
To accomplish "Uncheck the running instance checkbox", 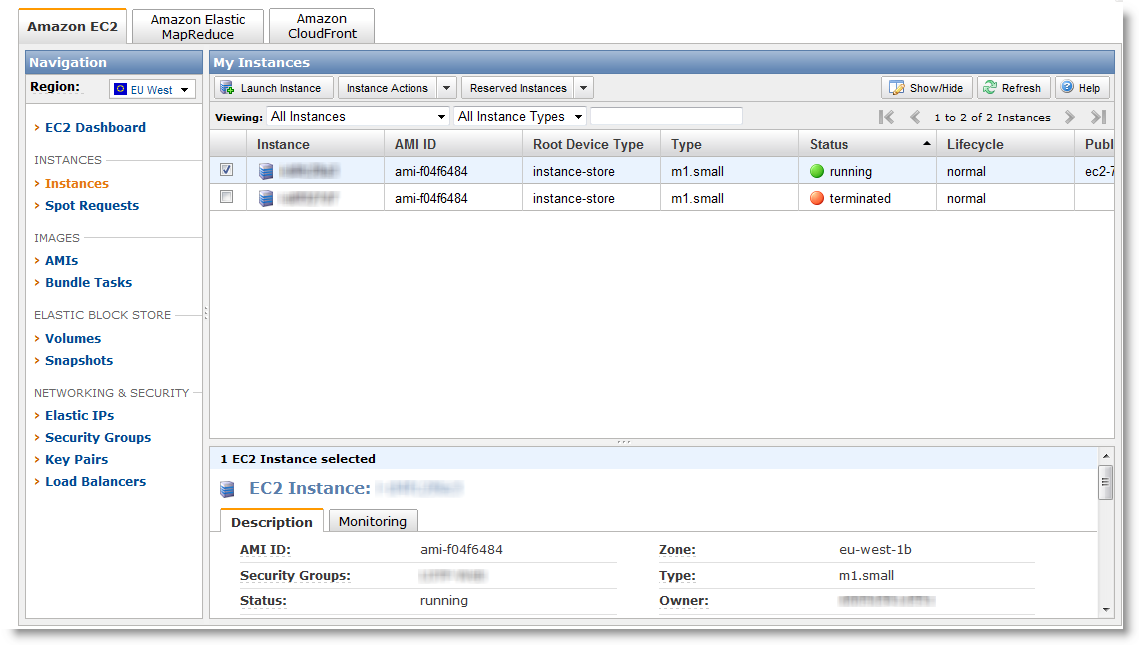I will [227, 170].
